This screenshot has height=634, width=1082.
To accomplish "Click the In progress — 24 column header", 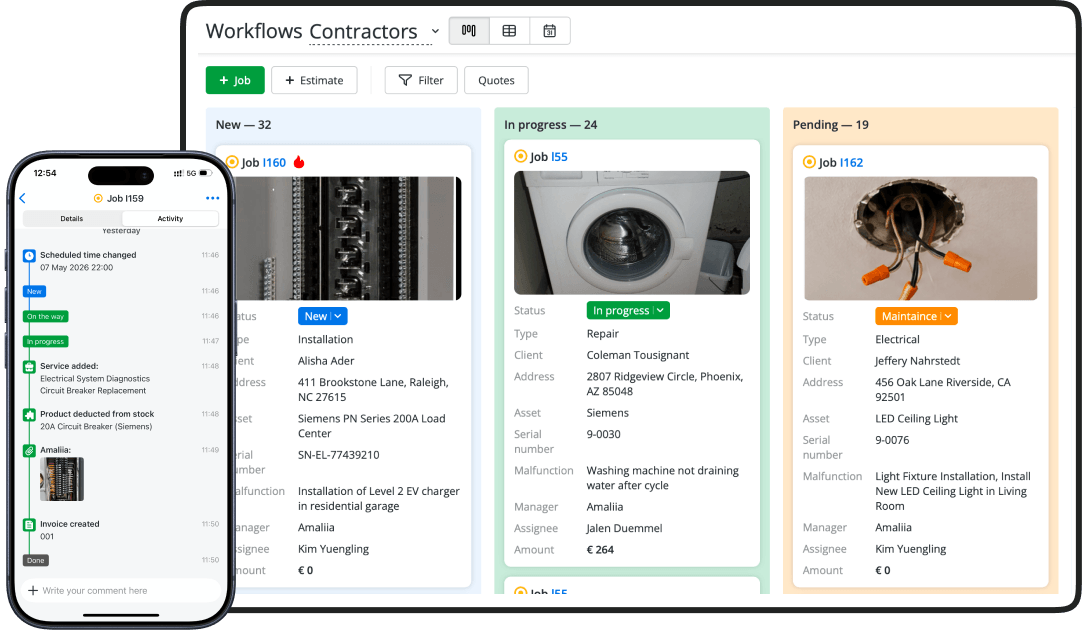I will pos(551,125).
